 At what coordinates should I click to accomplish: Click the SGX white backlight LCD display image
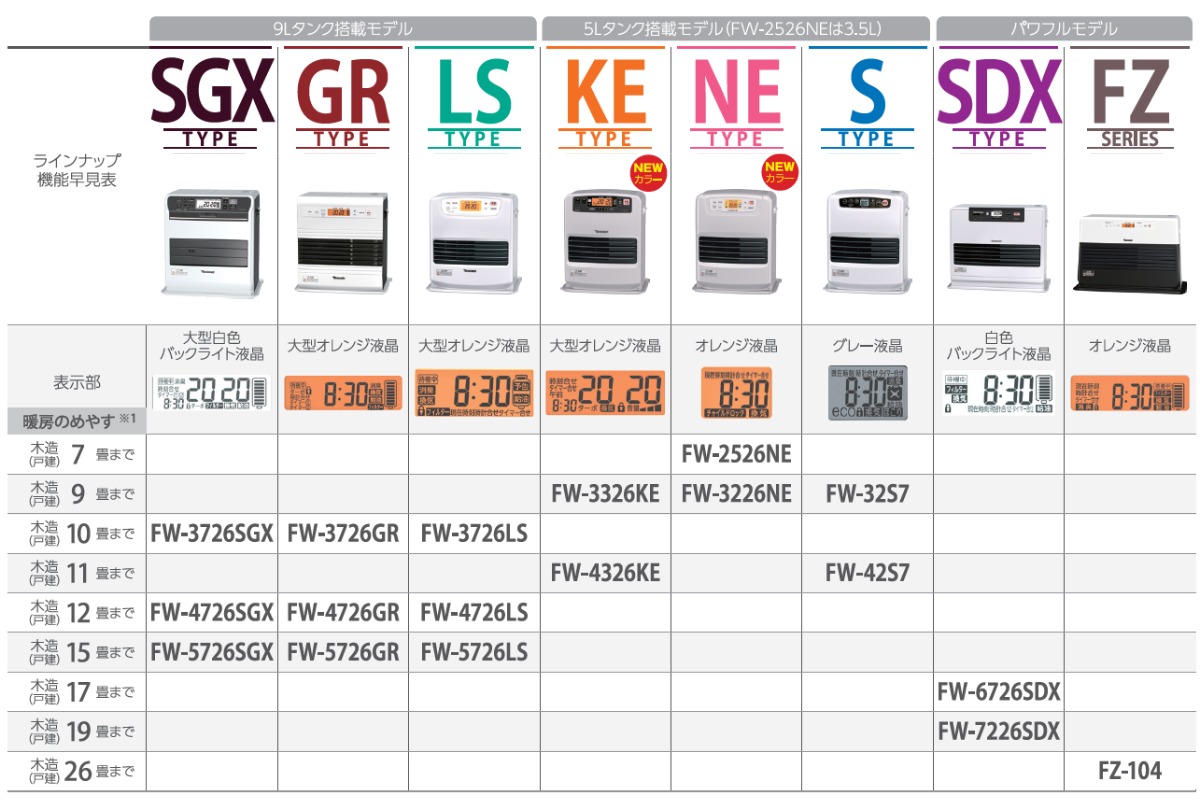(211, 393)
